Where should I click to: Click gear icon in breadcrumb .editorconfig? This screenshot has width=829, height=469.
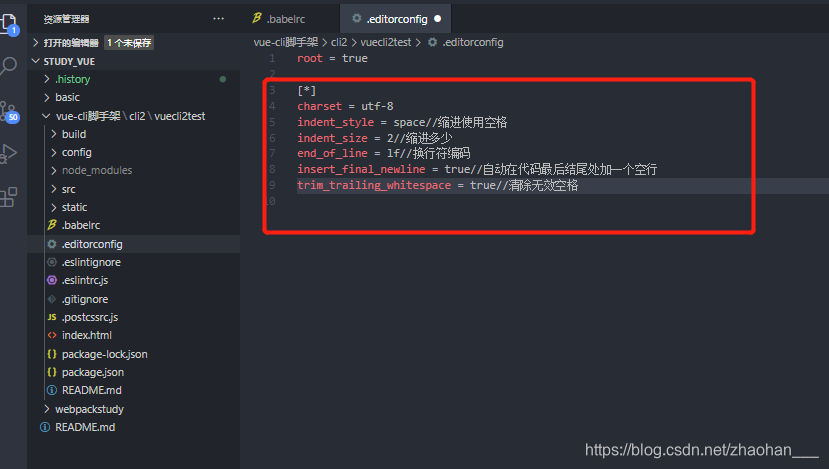[432, 42]
